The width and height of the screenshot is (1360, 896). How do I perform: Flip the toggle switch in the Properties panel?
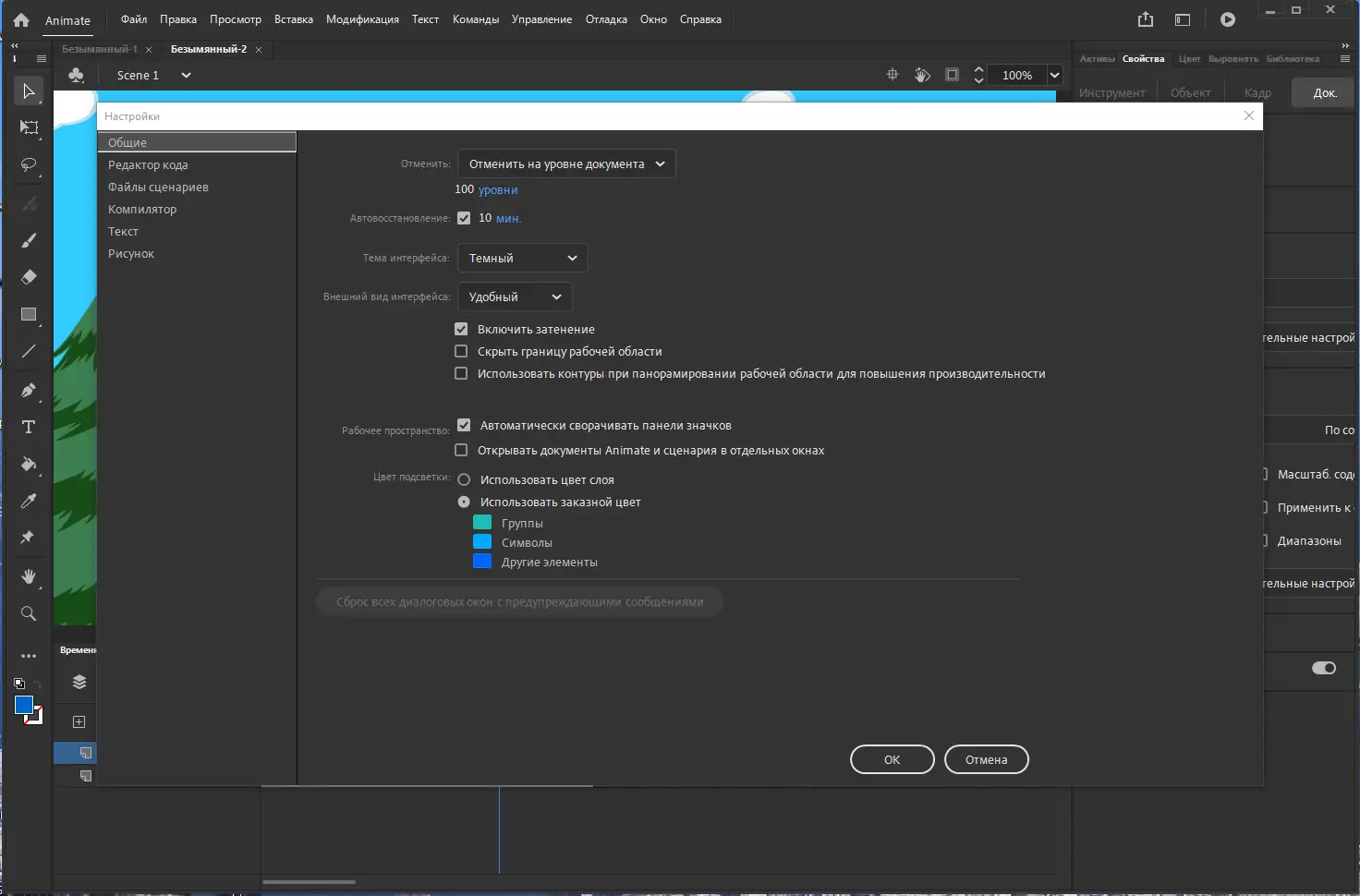click(x=1324, y=668)
